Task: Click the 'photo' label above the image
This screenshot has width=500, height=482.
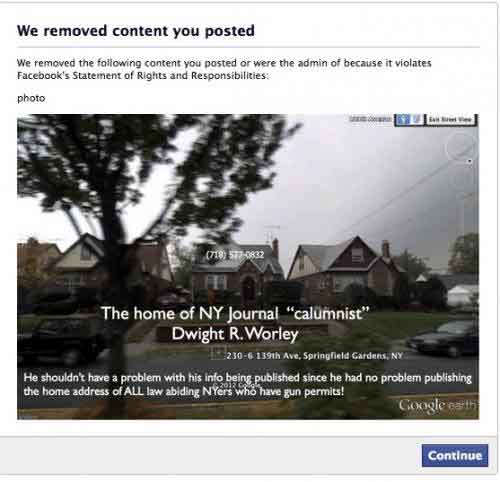Action: (31, 98)
